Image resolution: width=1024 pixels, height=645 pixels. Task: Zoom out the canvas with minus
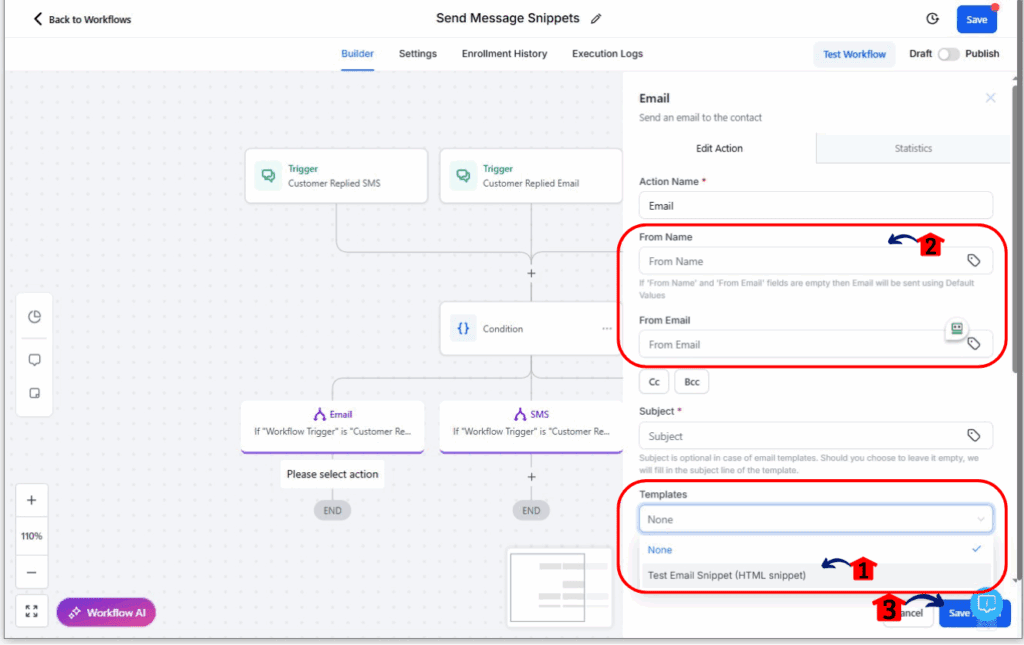tap(31, 573)
